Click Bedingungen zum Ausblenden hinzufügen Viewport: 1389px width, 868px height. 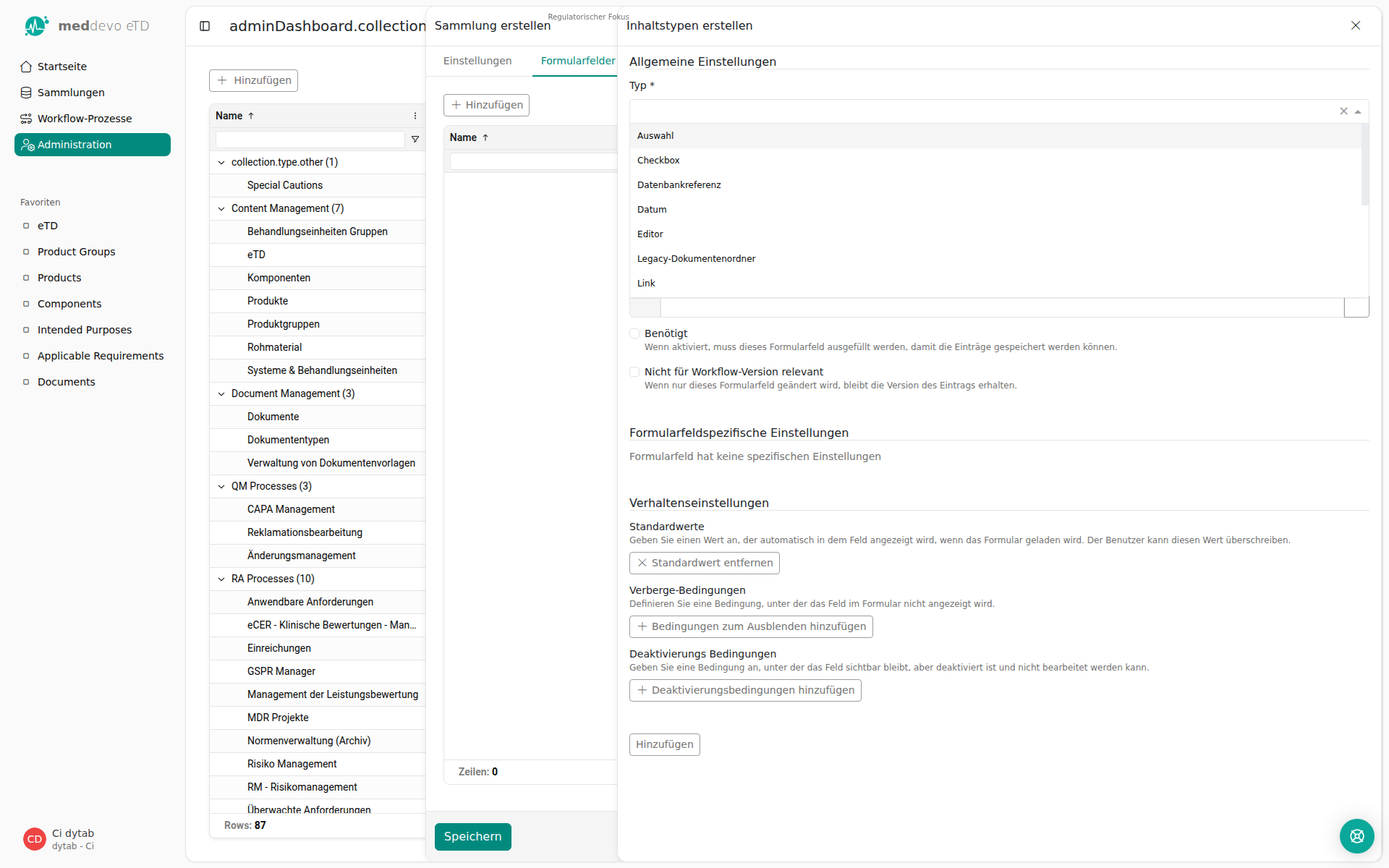click(x=751, y=626)
